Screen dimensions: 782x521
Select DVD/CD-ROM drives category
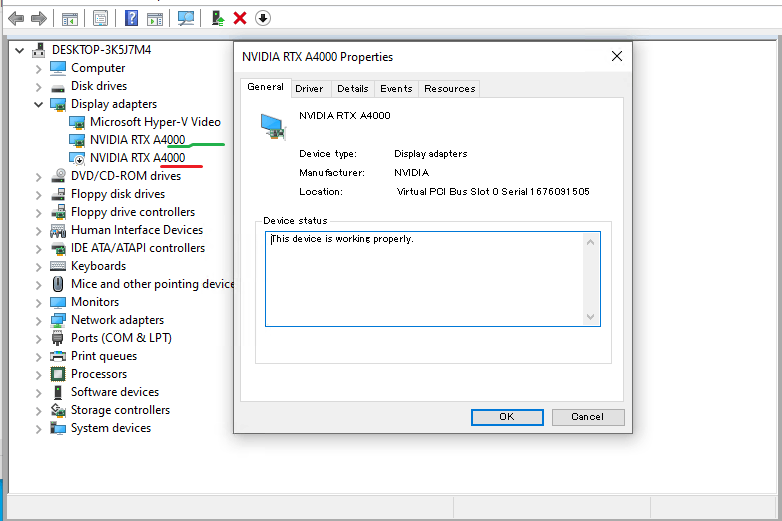(x=126, y=175)
